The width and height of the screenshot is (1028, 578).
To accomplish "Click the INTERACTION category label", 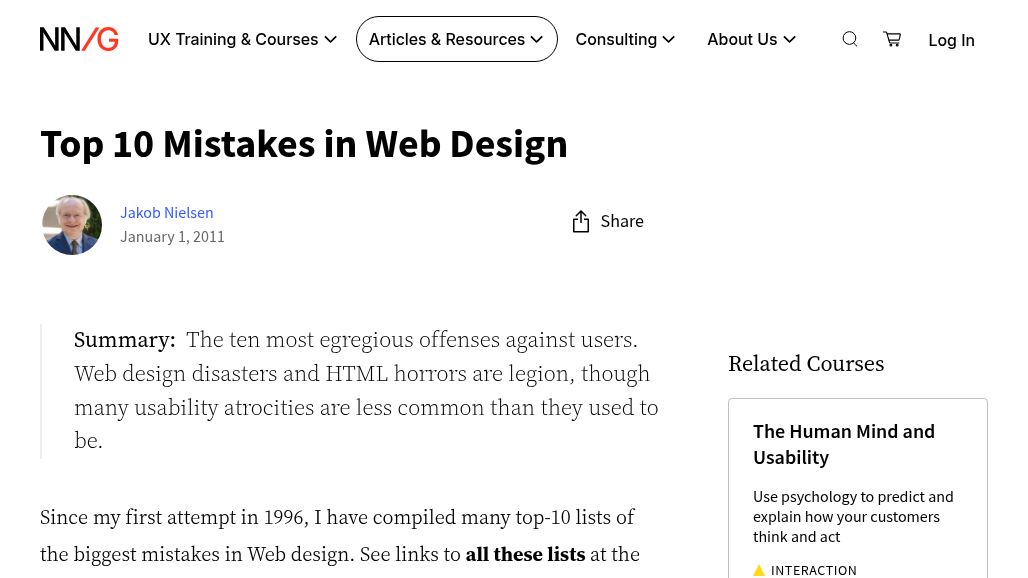I will (814, 569).
